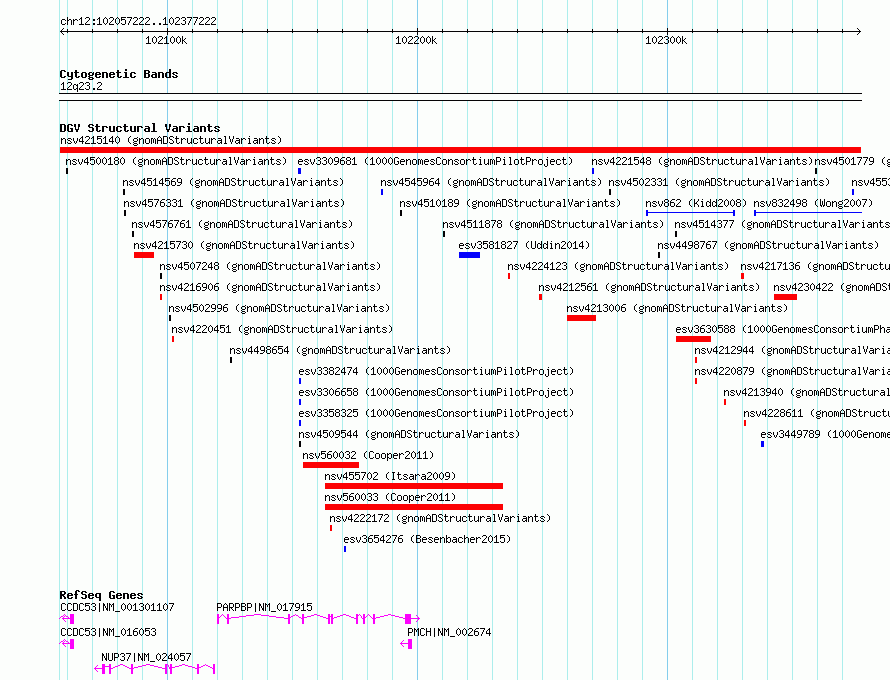Click the blue nsv862 variant line
The height and width of the screenshot is (680, 890).
(691, 213)
